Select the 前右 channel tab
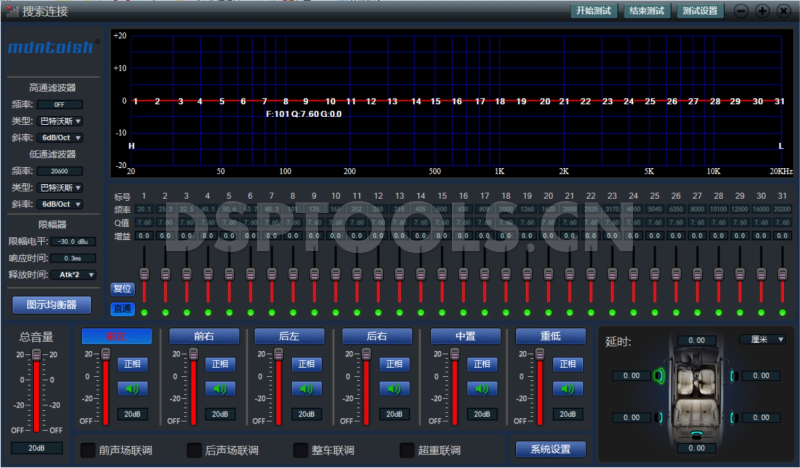800x468 pixels. [204, 336]
